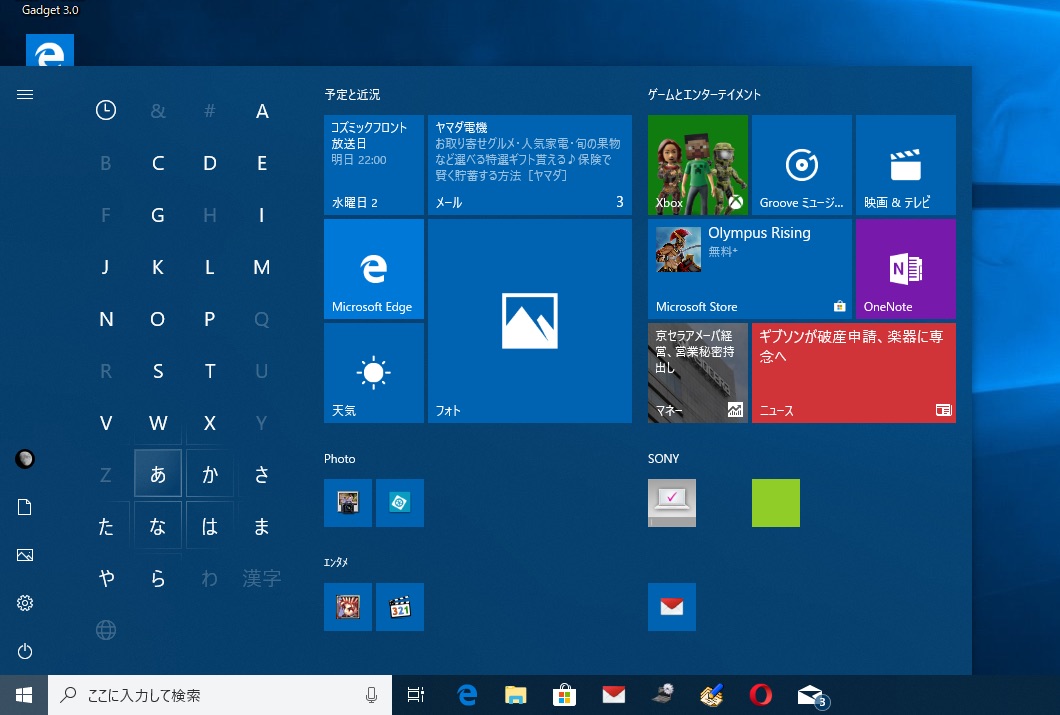
Task: Open Settings gear in Start sidebar
Action: [24, 603]
